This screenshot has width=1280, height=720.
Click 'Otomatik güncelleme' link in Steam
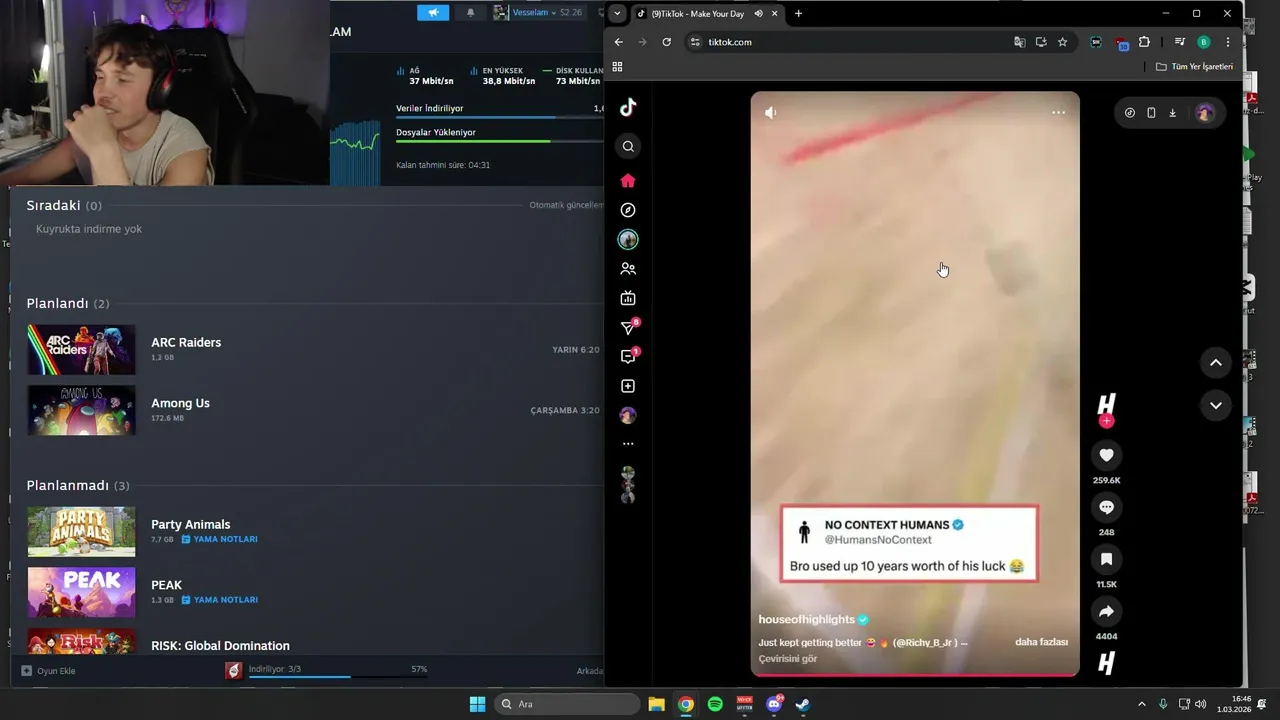tap(566, 205)
